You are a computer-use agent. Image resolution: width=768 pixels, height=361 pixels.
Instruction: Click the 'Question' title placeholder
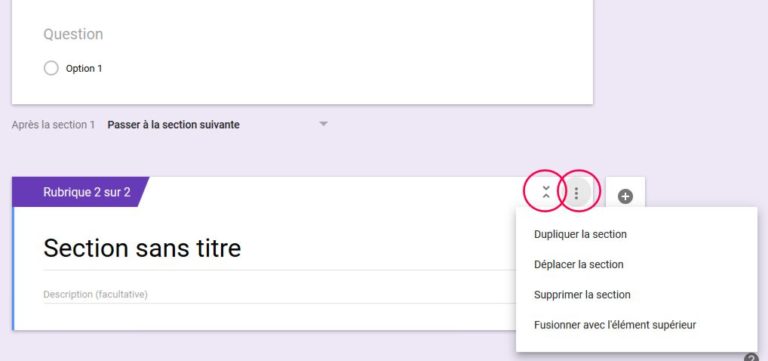point(73,34)
